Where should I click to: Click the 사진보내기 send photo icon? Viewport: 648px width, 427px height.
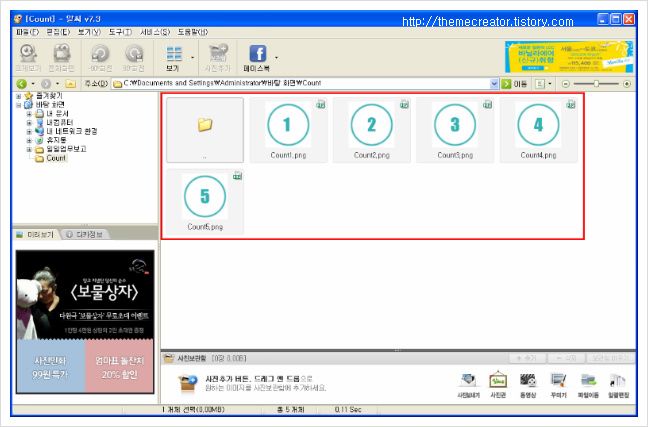(x=469, y=385)
